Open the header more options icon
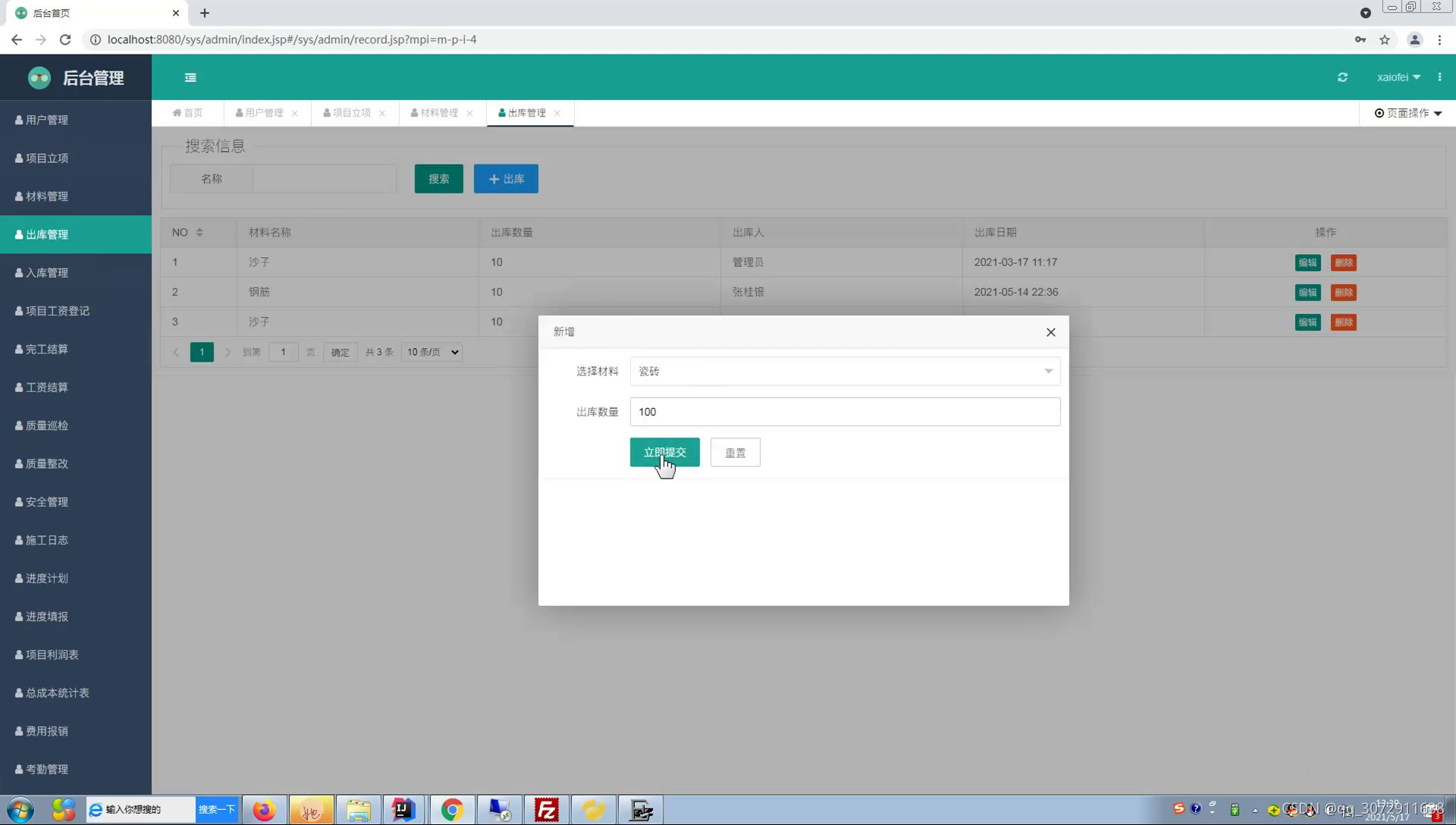 1439,77
